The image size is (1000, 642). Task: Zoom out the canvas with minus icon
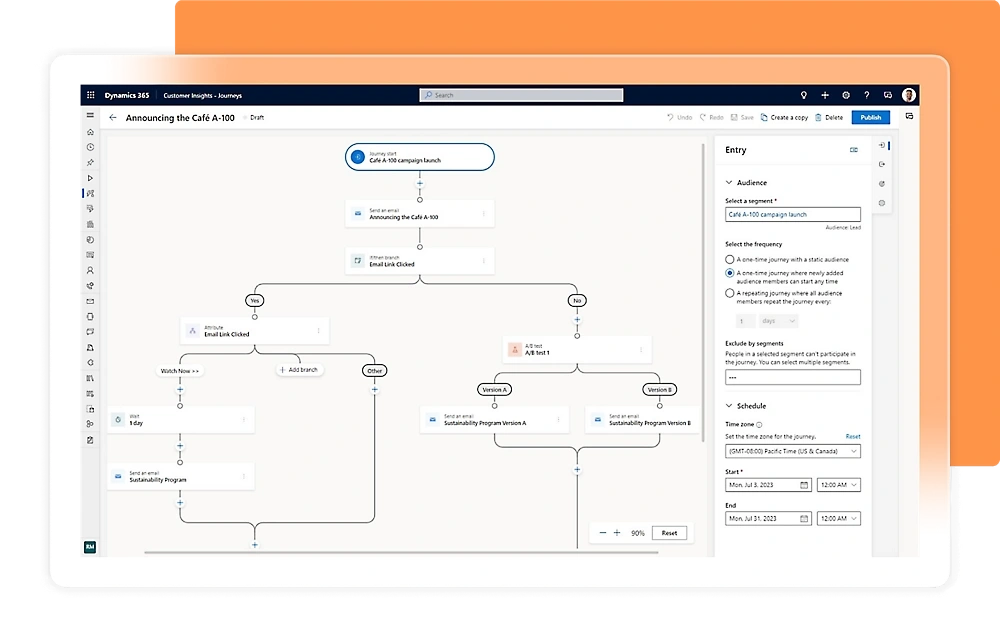click(x=603, y=532)
